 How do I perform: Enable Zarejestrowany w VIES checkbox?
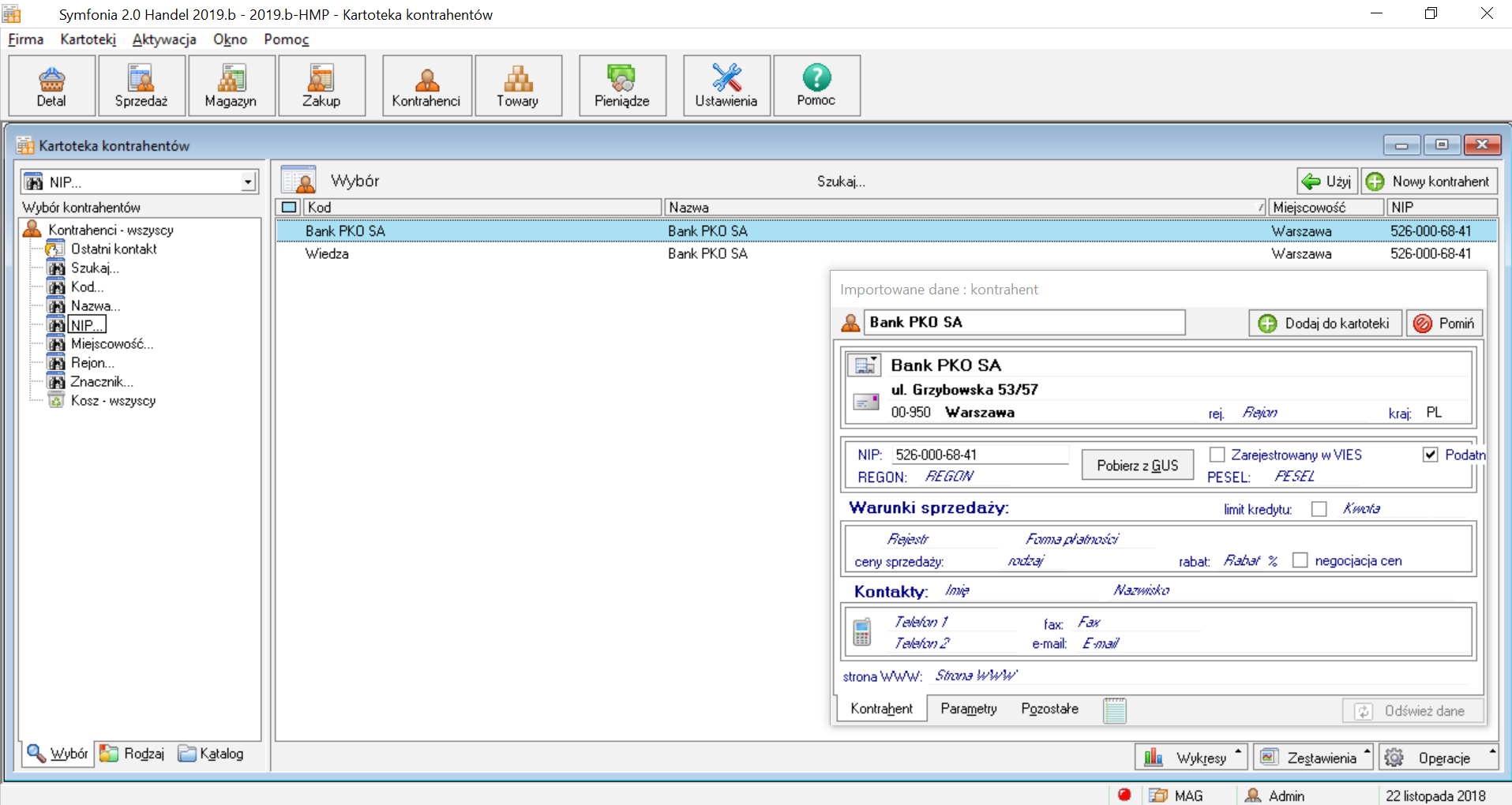pos(1217,455)
